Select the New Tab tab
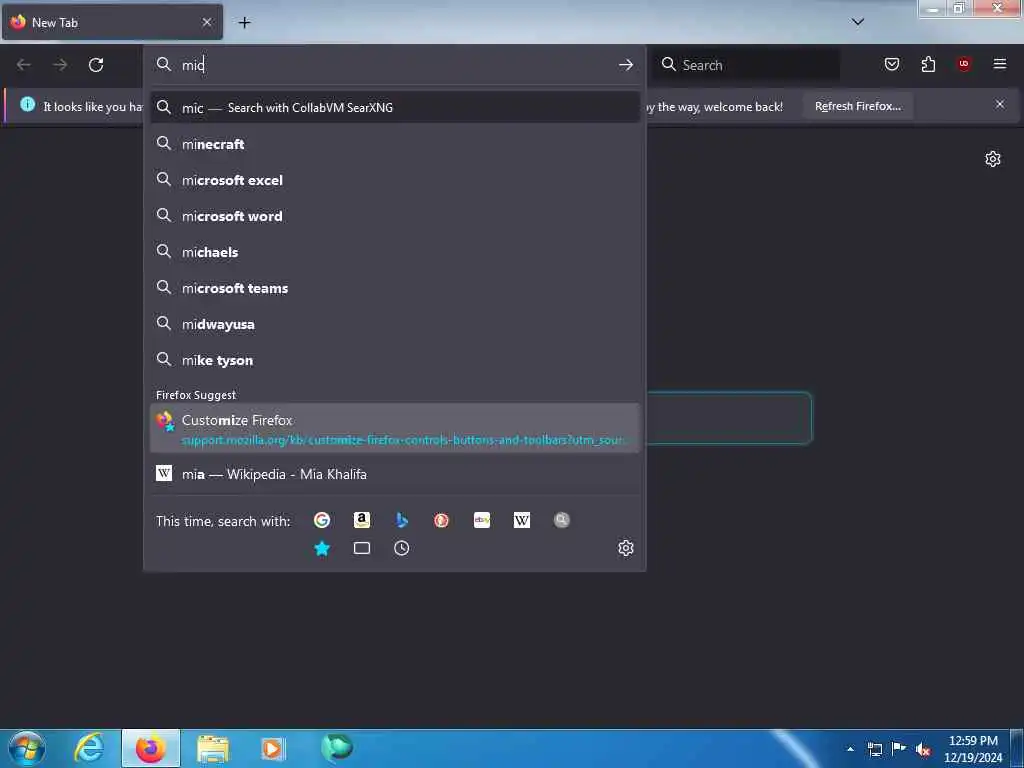This screenshot has width=1024, height=768. pyautogui.click(x=112, y=22)
